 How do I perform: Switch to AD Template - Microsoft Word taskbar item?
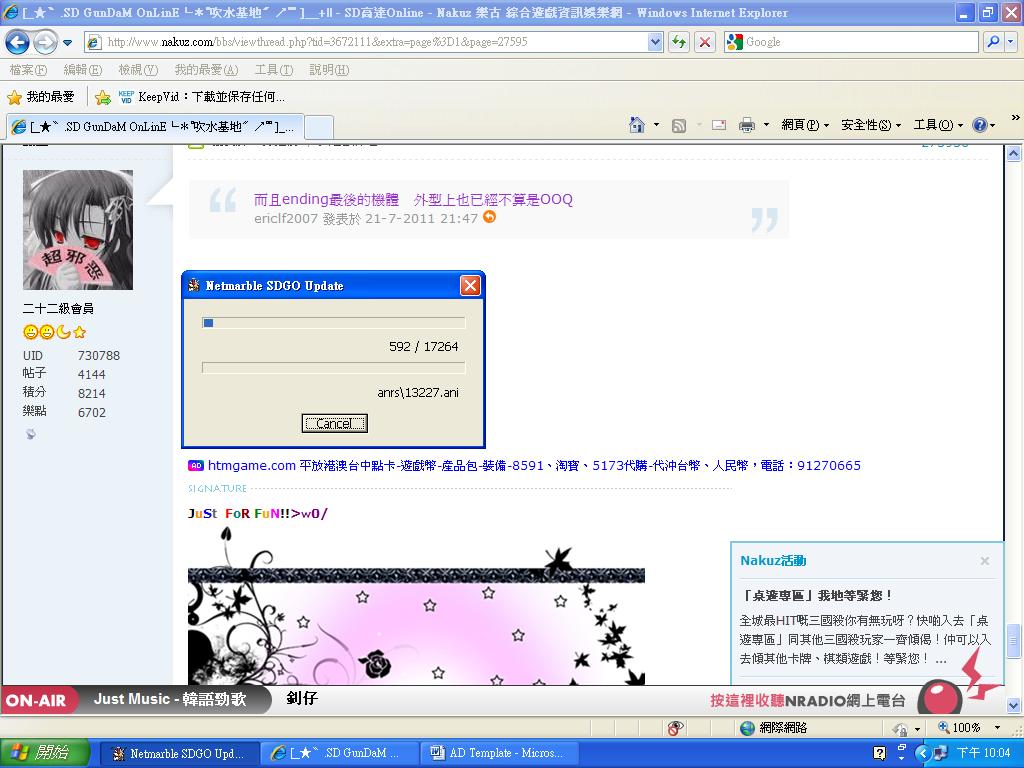coord(499,754)
